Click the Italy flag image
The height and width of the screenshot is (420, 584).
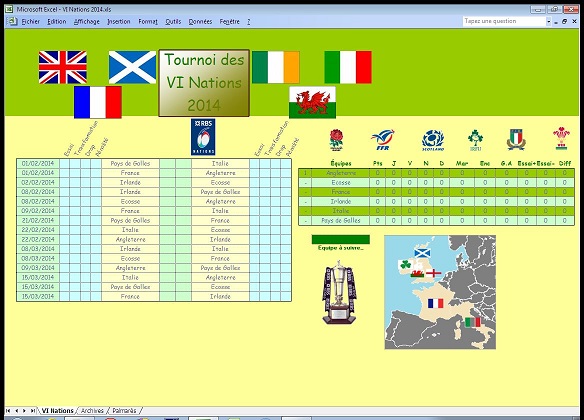click(x=348, y=67)
